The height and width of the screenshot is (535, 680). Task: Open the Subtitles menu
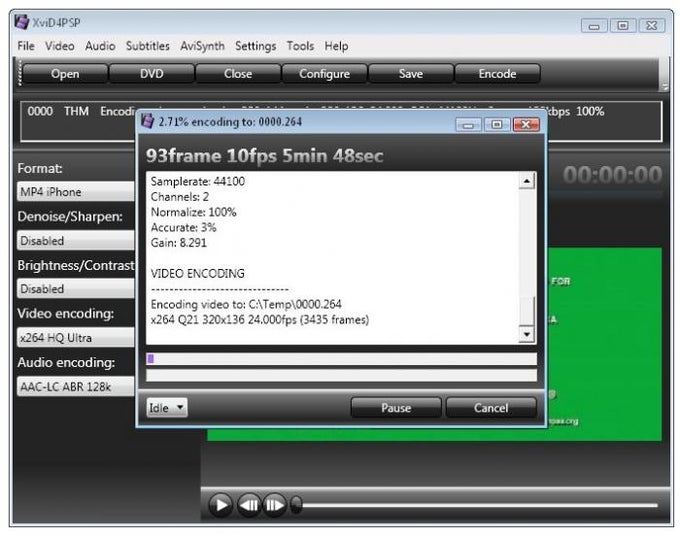[x=148, y=46]
